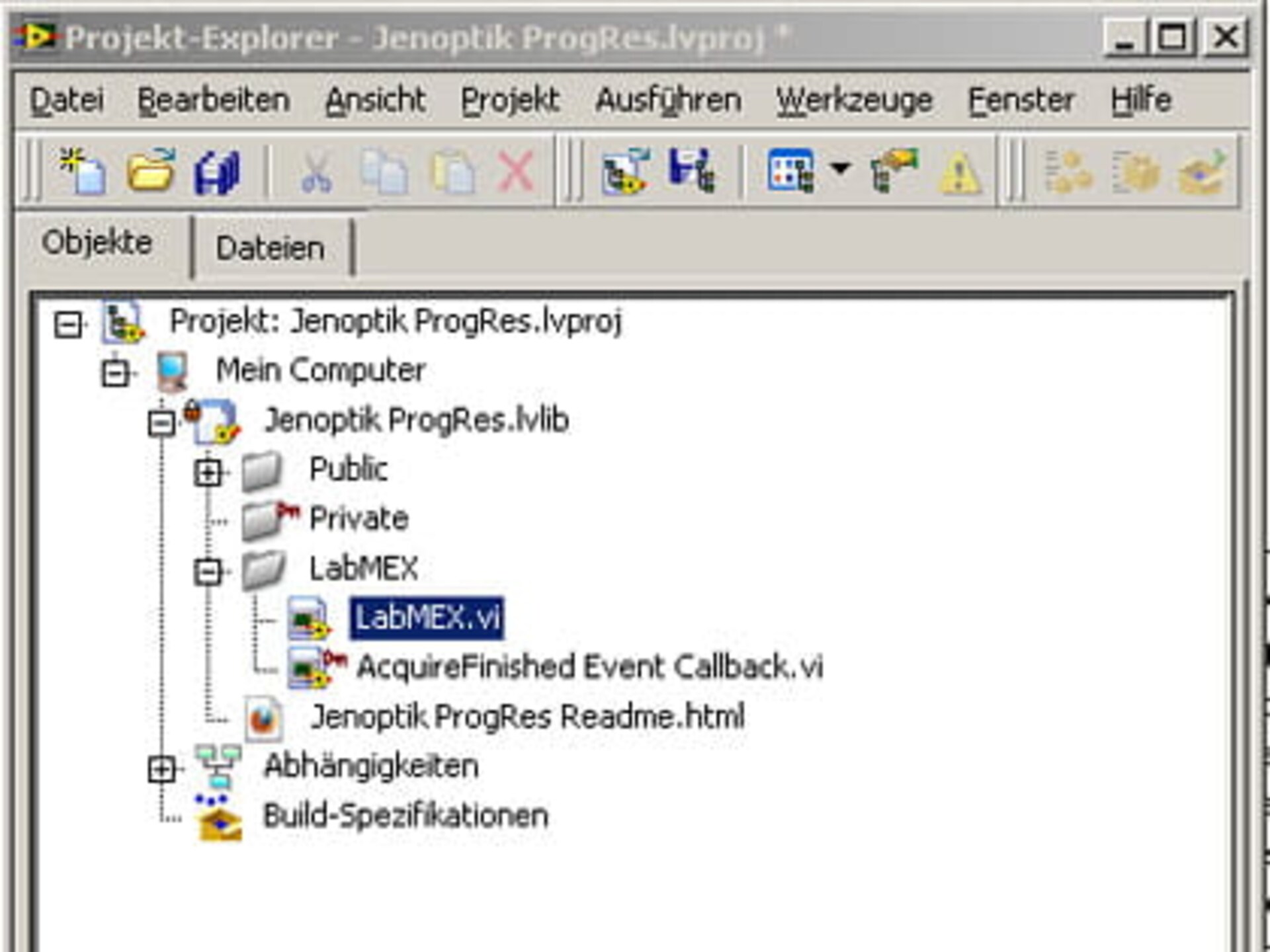Select Mein Computer in the tree
Viewport: 1270px width, 952px height.
321,370
